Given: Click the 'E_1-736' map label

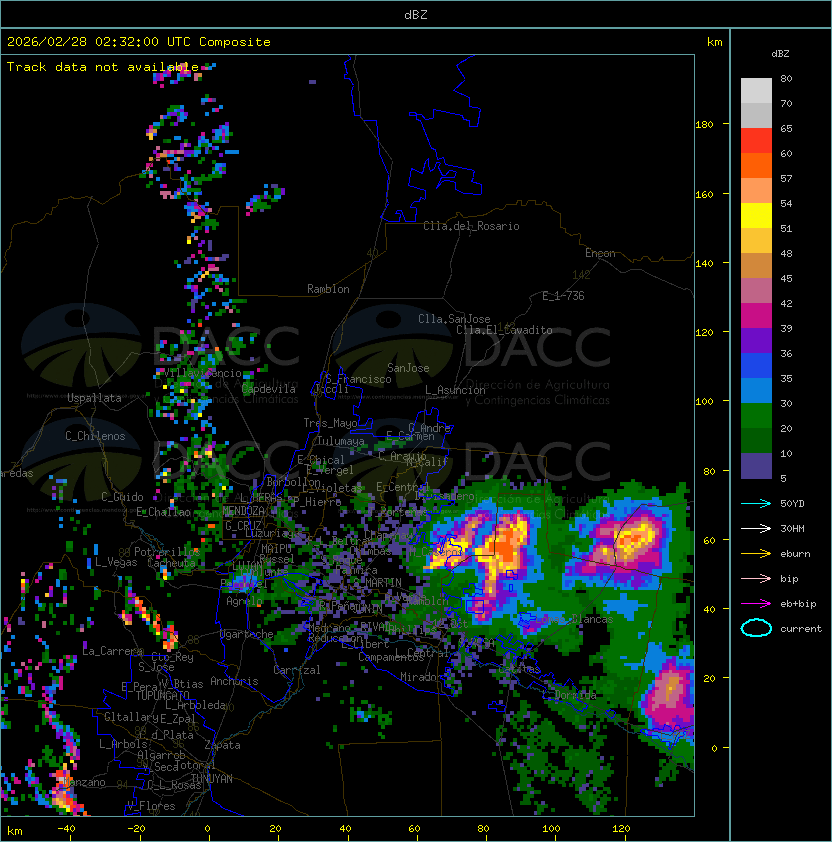Looking at the screenshot, I should pos(563,296).
